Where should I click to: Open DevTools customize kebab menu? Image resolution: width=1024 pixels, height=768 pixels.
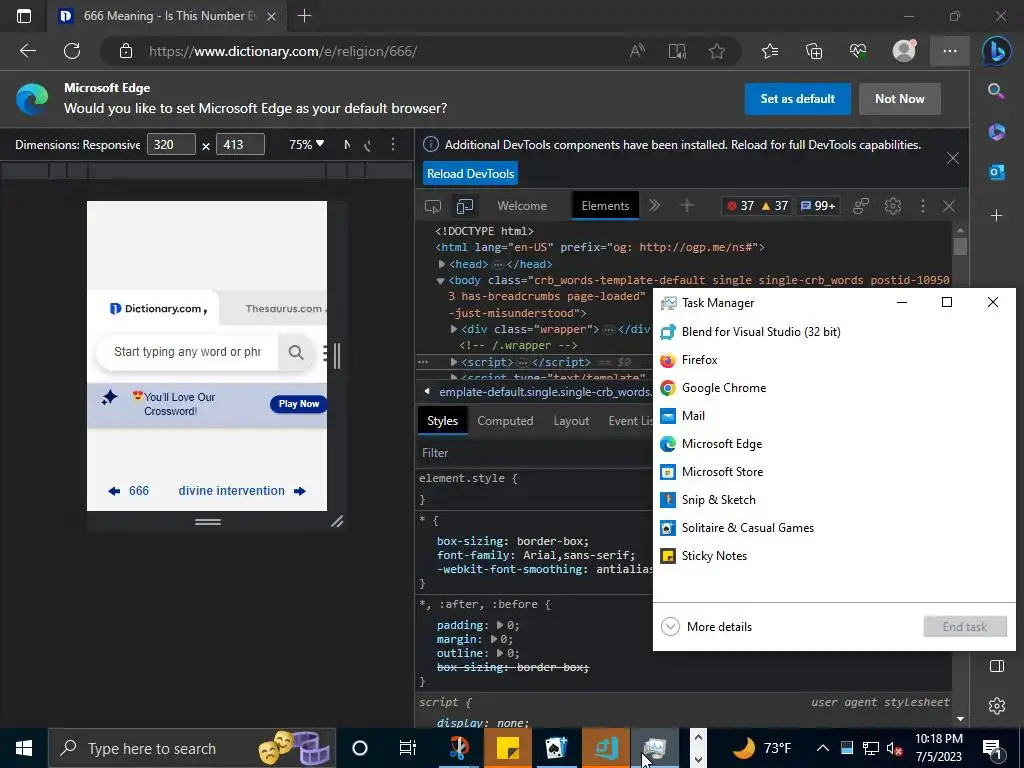(922, 206)
